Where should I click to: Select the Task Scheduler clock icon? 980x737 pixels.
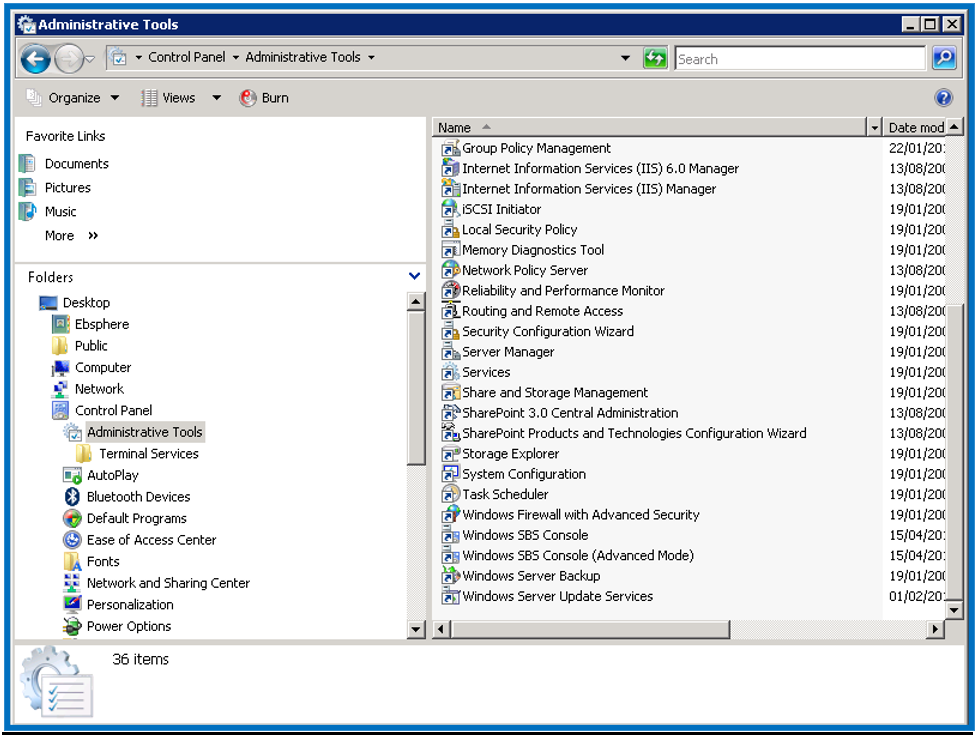[450, 494]
